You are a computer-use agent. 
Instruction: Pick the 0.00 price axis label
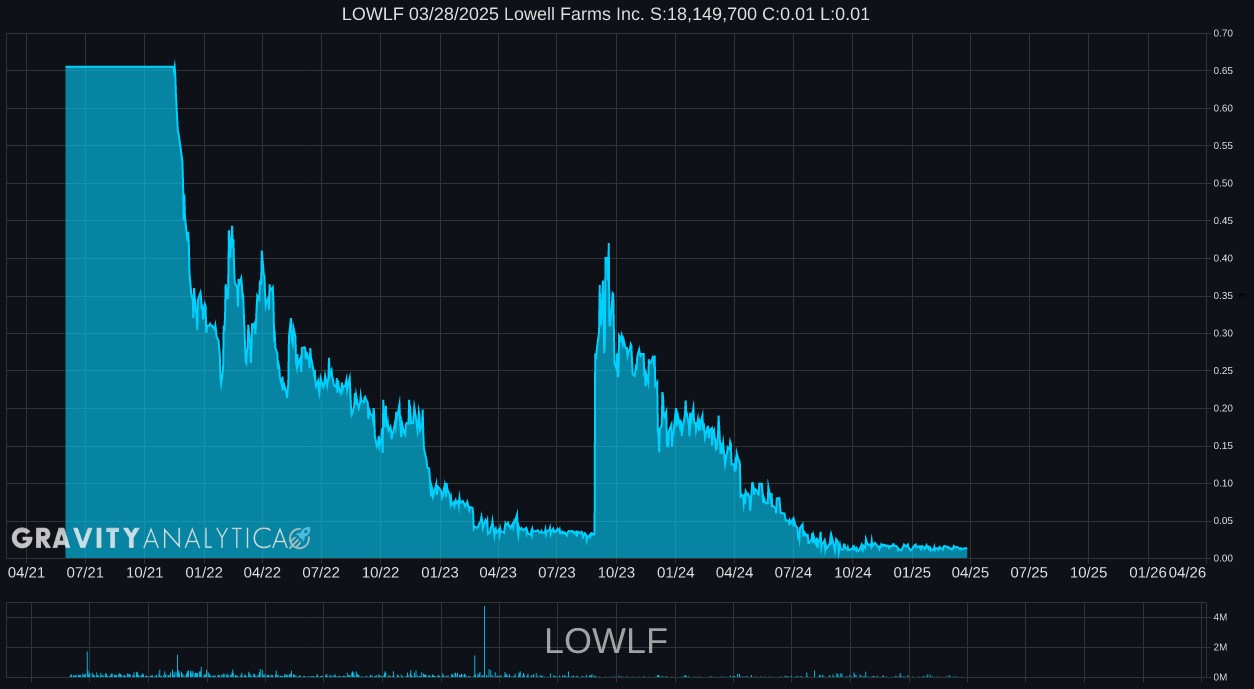(1223, 558)
